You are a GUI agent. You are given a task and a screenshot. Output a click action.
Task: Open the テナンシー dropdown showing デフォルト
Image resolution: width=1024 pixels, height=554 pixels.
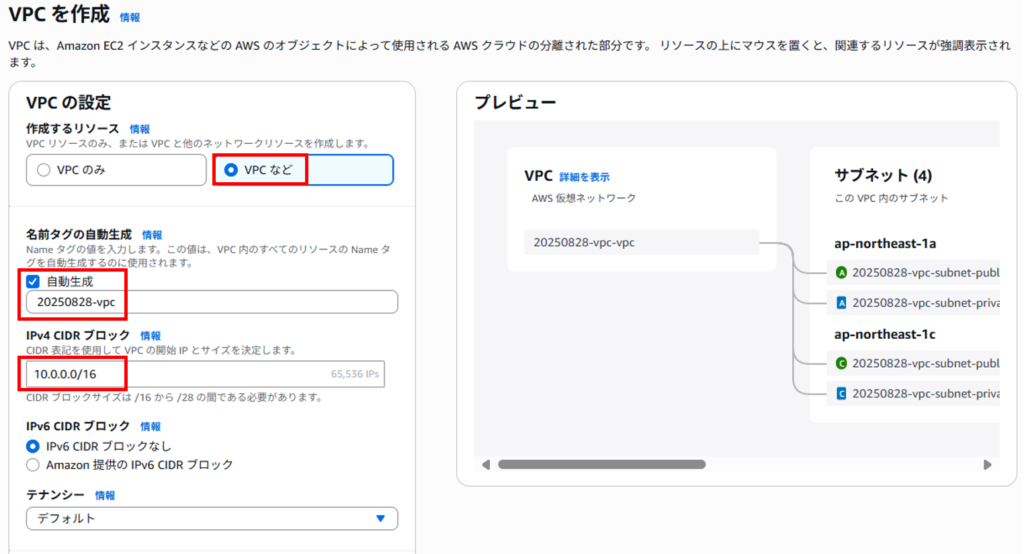pyautogui.click(x=212, y=519)
